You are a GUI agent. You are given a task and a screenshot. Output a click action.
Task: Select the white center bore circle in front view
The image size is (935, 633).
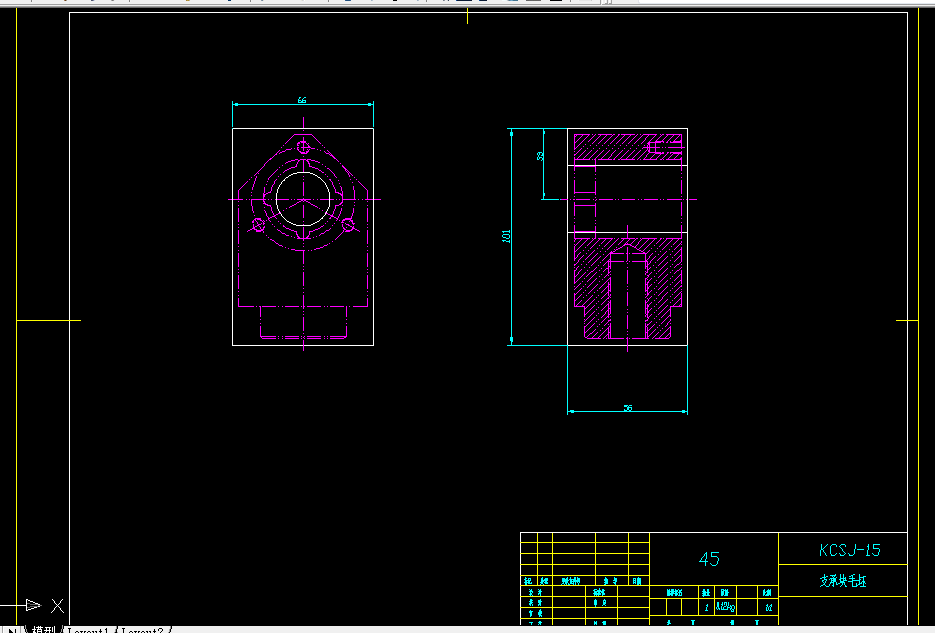point(304,199)
